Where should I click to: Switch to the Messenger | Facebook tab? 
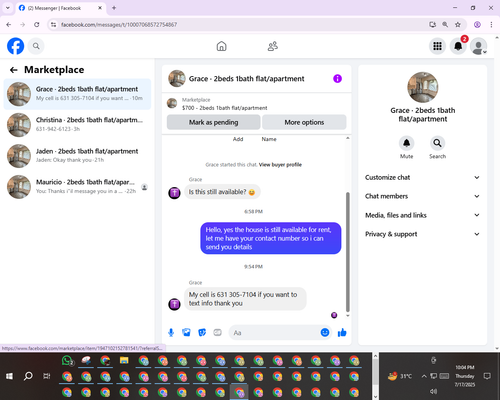point(61,8)
